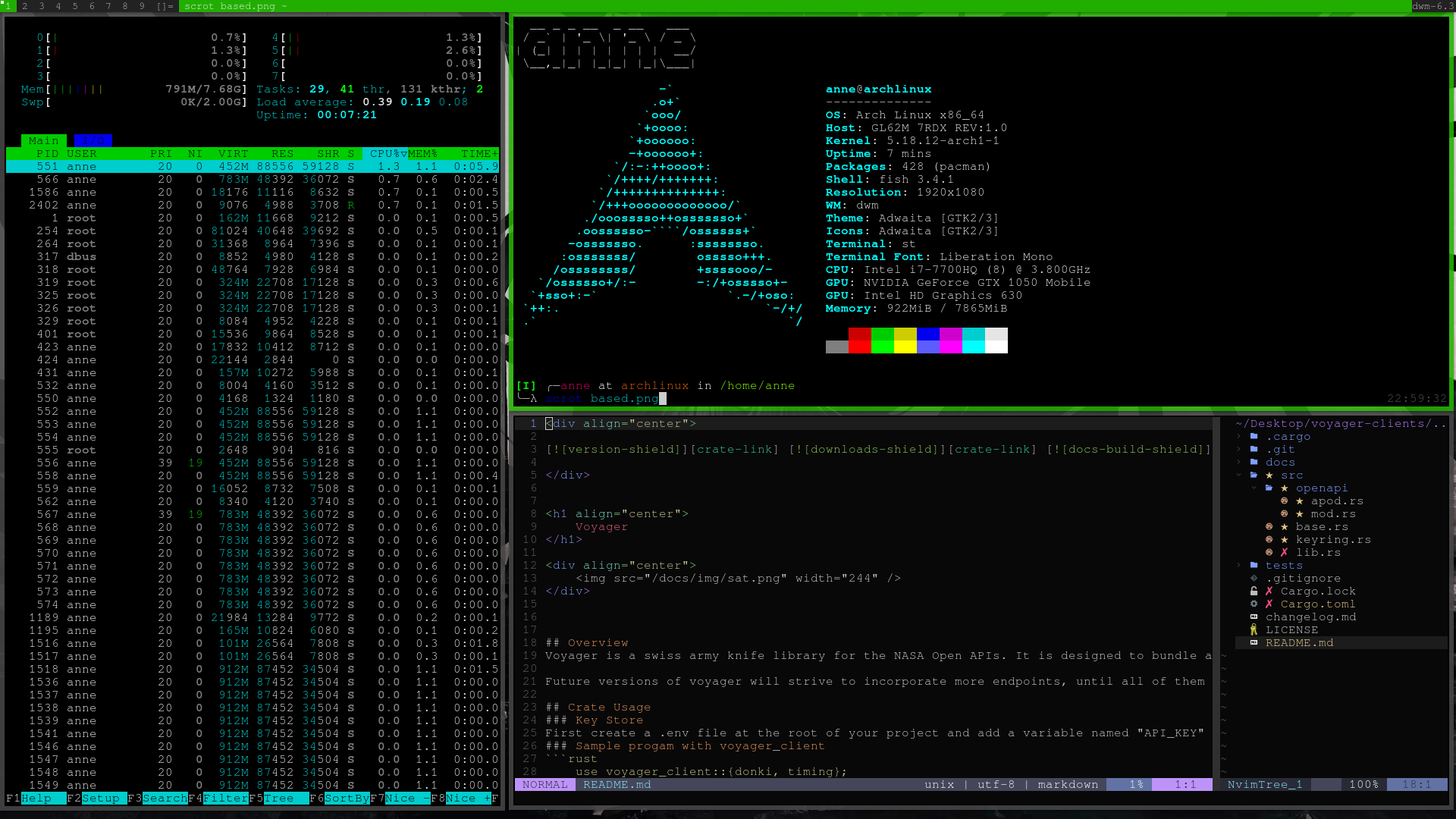Image resolution: width=1456 pixels, height=819 pixels.
Task: Click the .cargo folder icon in NvimTree
Action: (x=1254, y=437)
